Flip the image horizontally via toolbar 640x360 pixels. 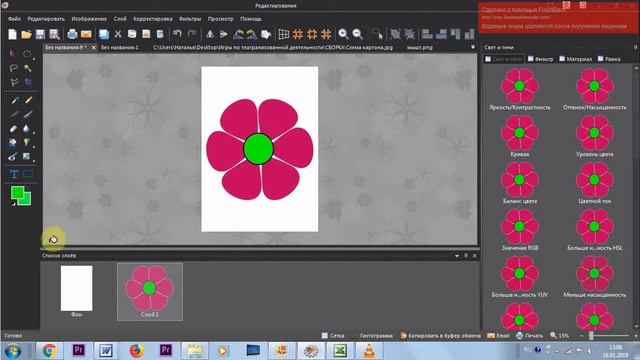click(x=210, y=34)
